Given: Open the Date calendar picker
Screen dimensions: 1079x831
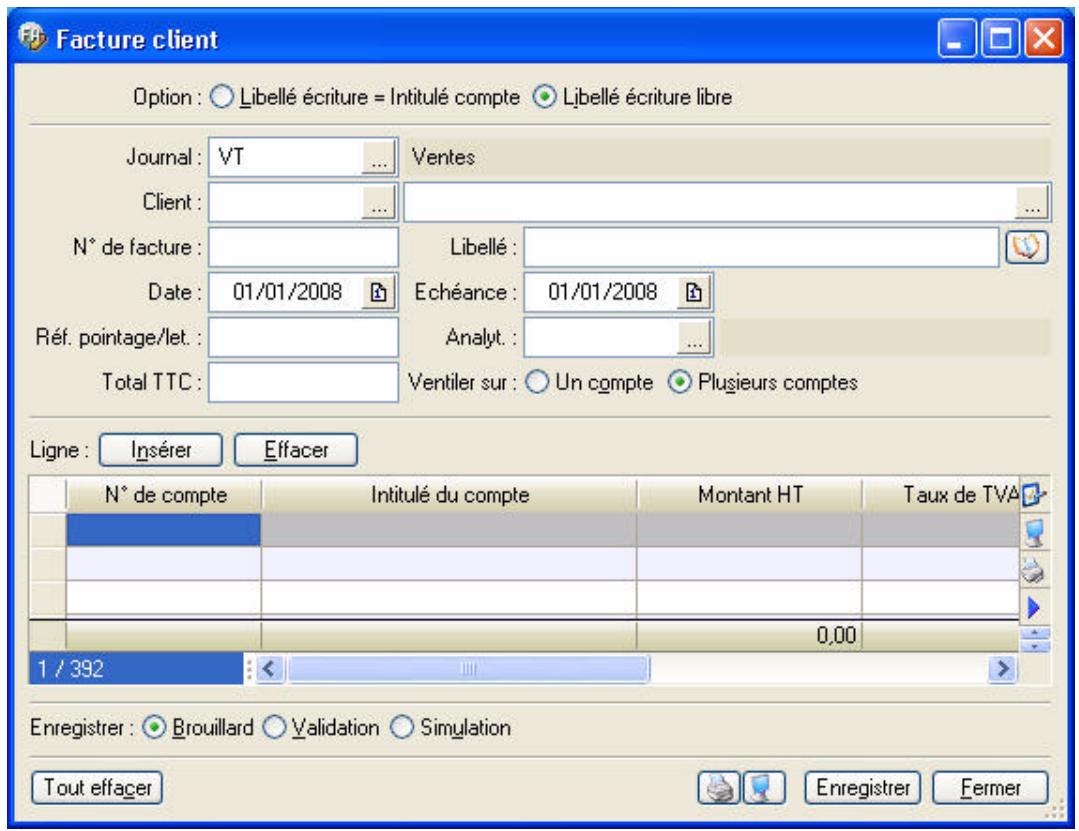Looking at the screenshot, I should coord(378,292).
